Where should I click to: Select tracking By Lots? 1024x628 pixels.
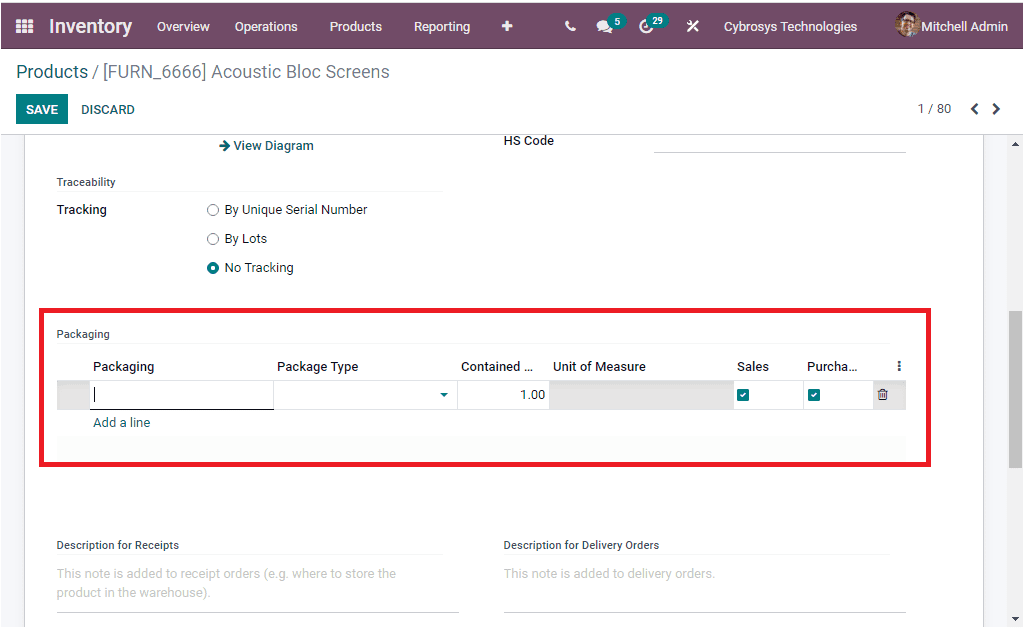[x=213, y=238]
